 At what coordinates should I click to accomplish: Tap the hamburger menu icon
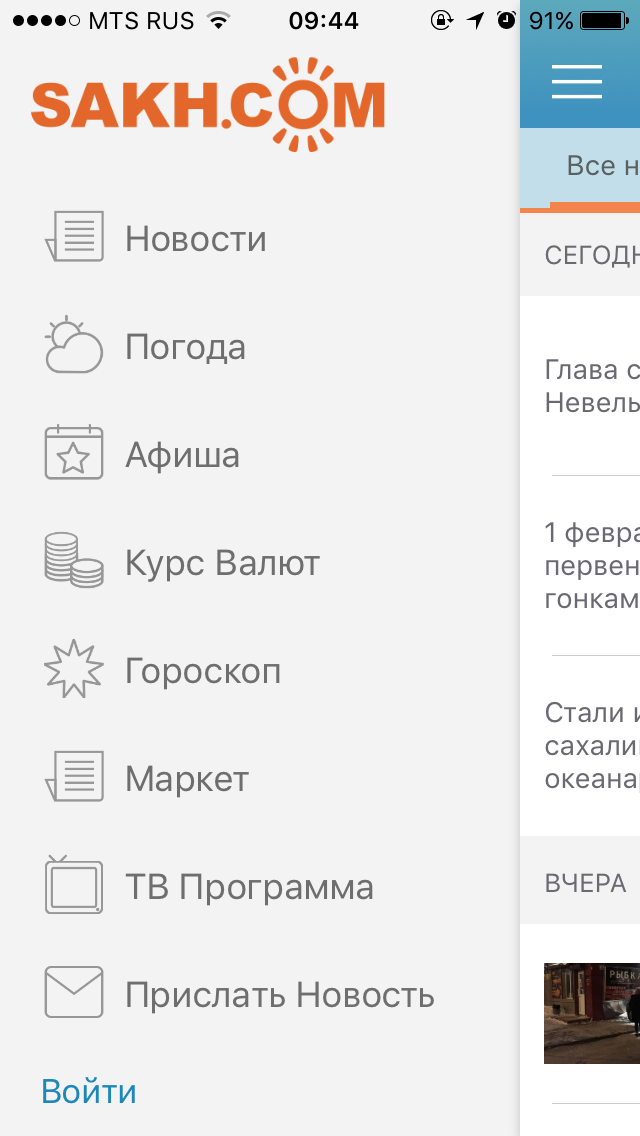[577, 81]
